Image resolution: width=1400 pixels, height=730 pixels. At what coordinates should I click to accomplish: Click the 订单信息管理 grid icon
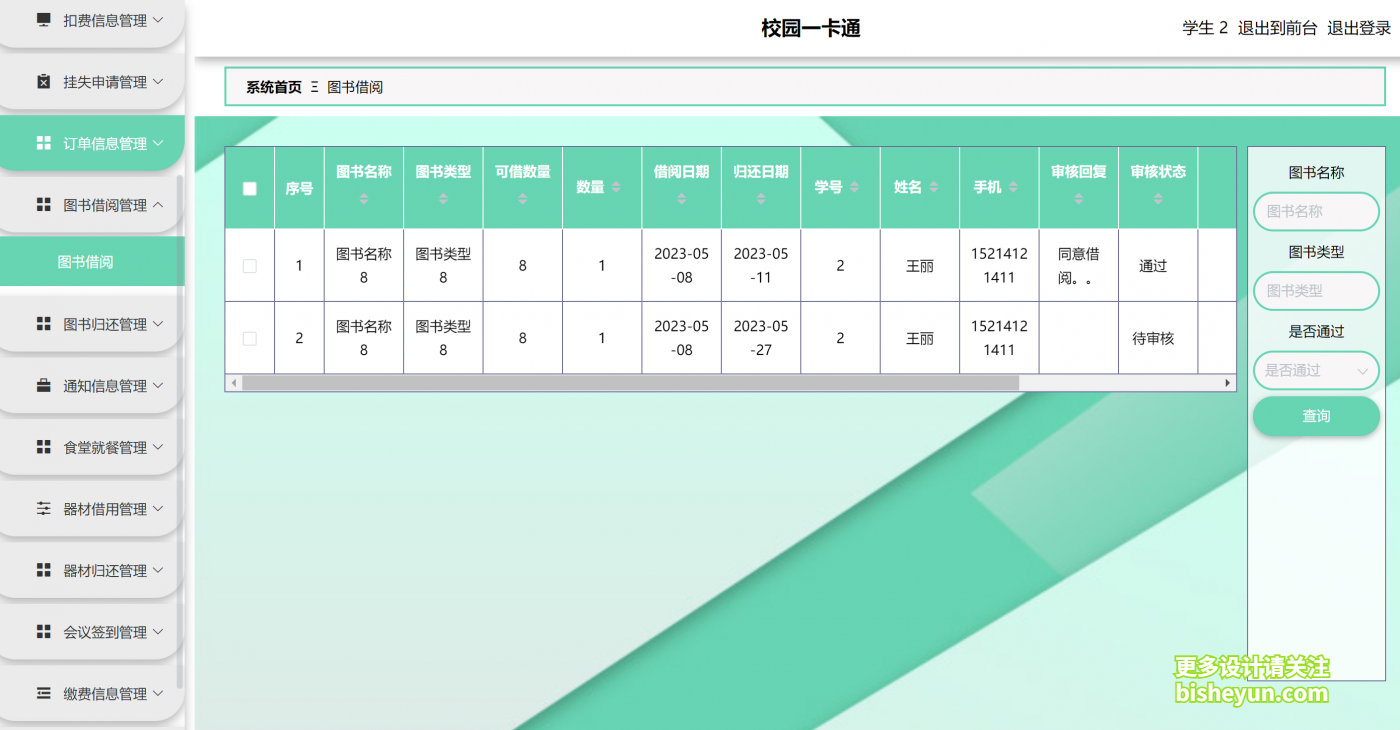[42, 142]
